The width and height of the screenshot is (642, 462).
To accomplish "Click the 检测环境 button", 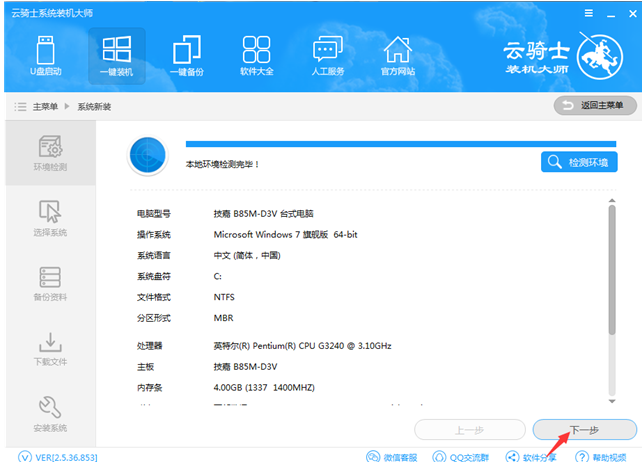I will tap(579, 162).
